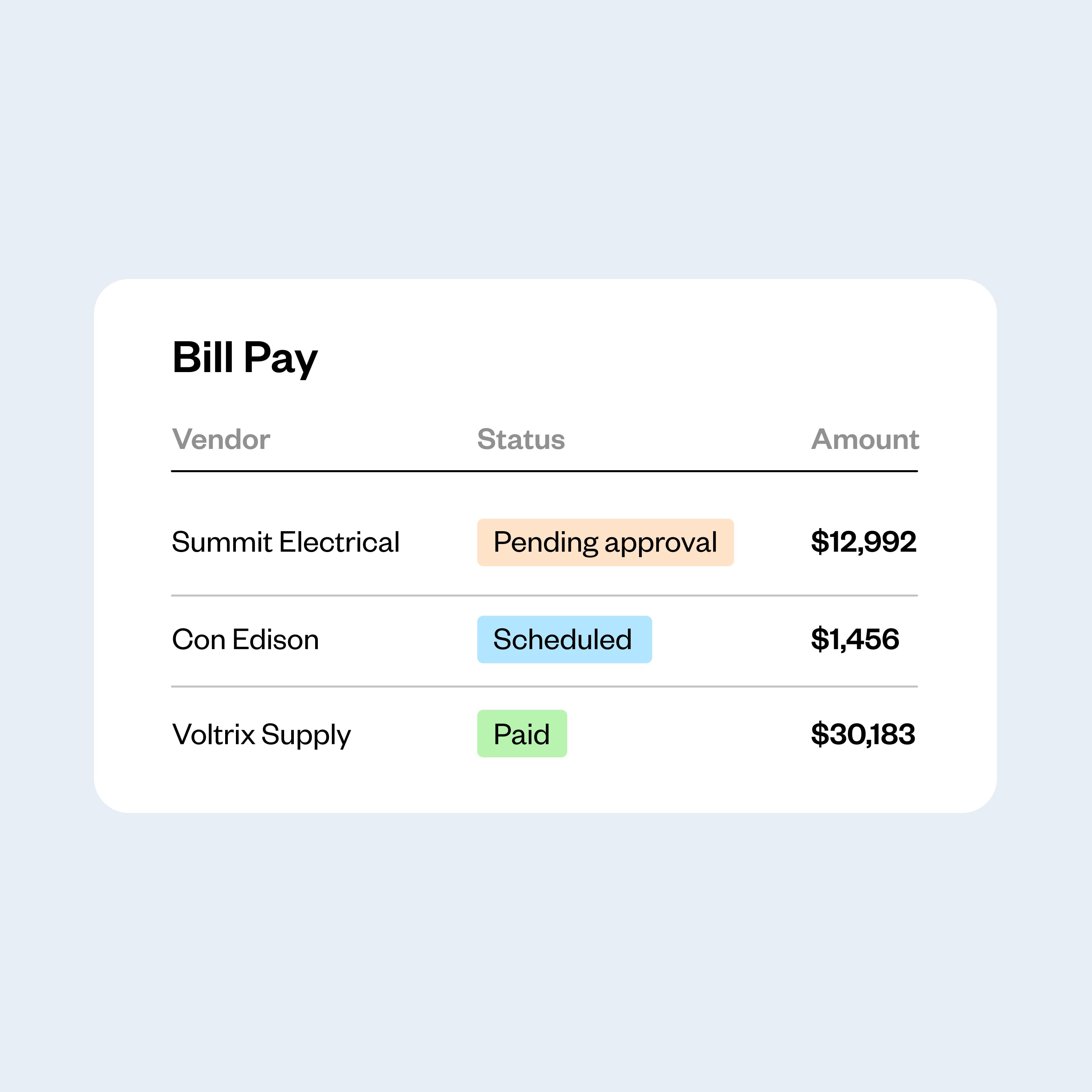Click the blue Scheduled tag
Screen dimensions: 1092x1092
pos(564,639)
